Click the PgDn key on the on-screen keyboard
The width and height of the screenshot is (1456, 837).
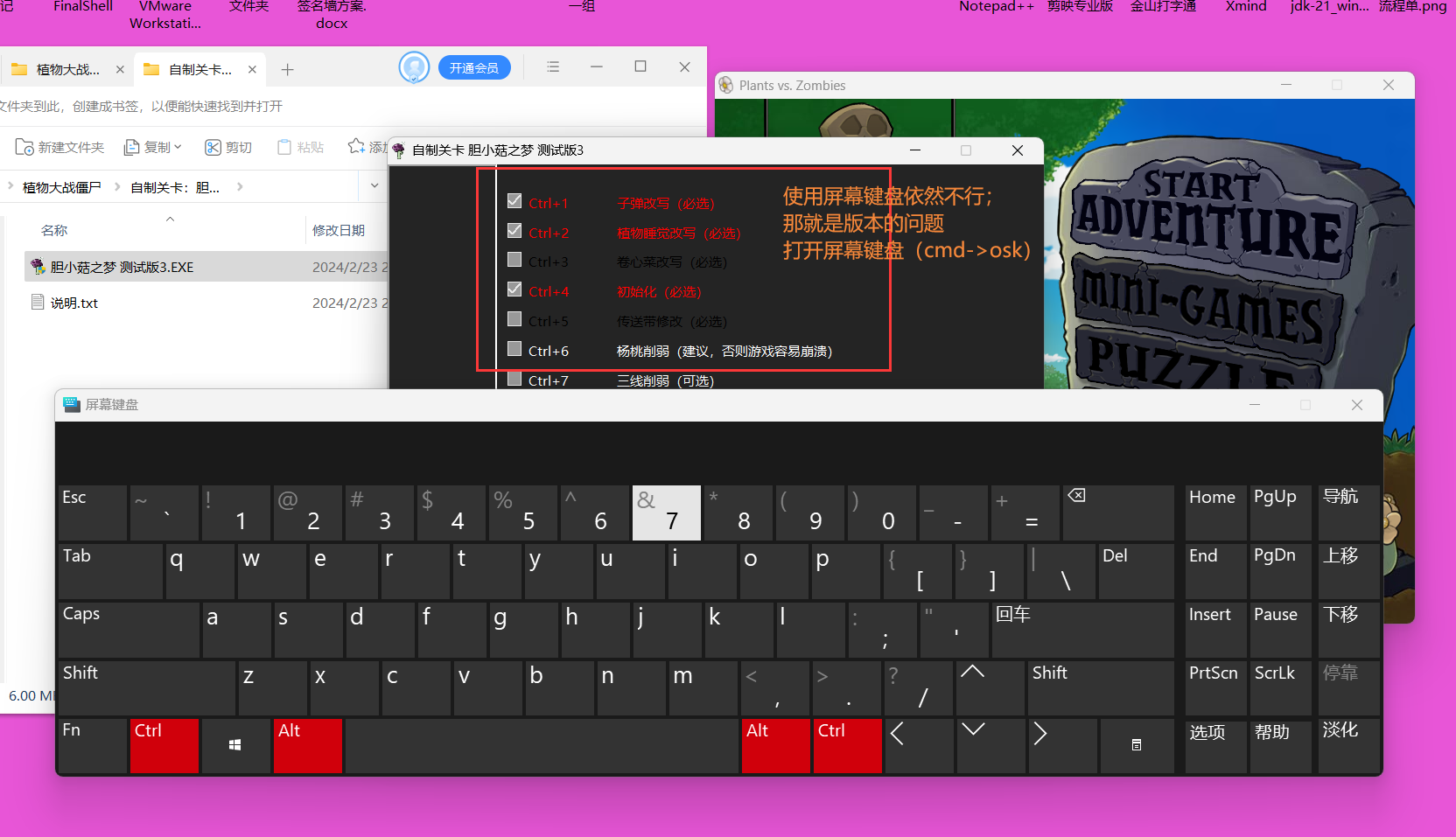click(x=1280, y=570)
